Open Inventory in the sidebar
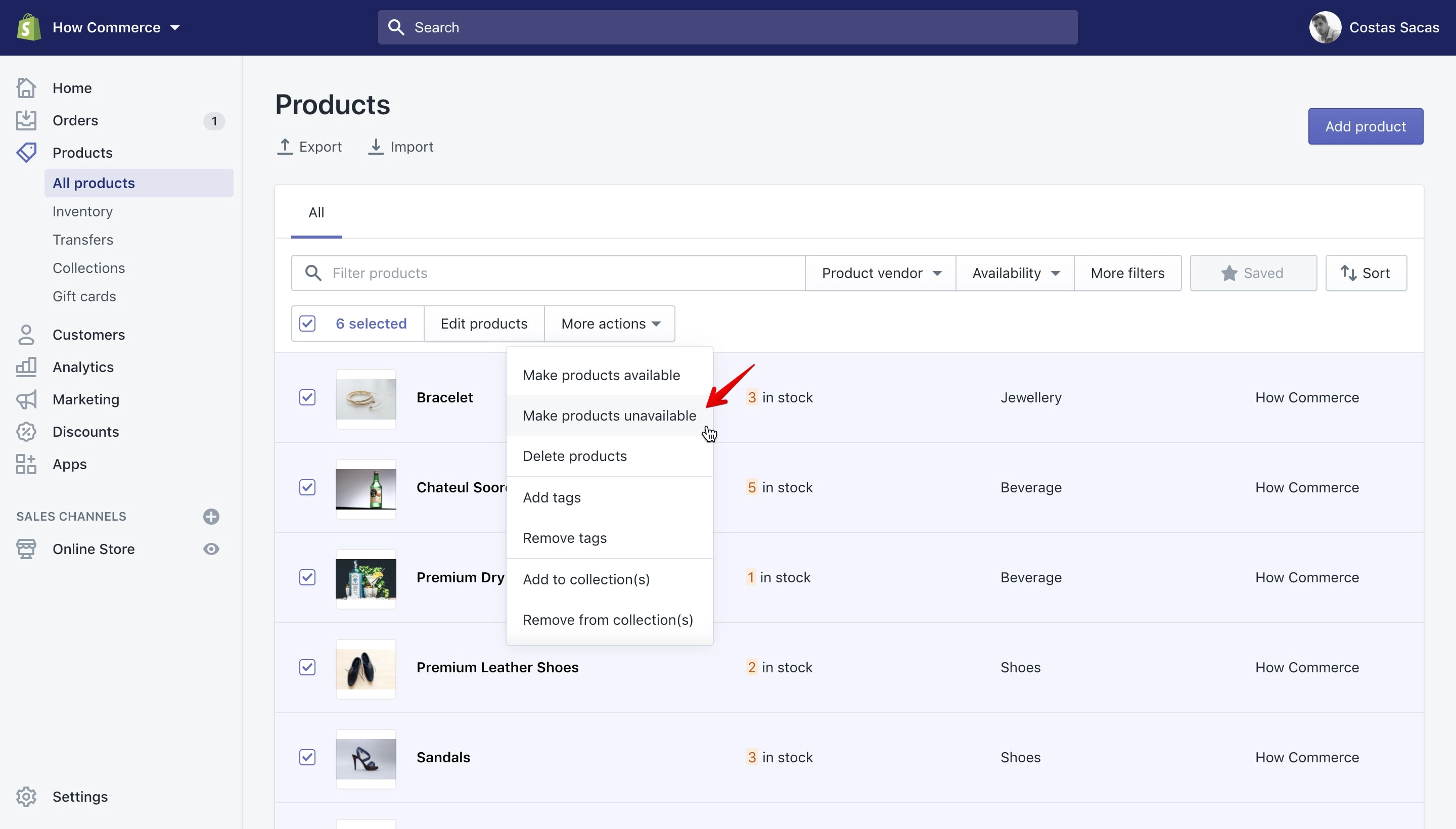 [x=82, y=211]
